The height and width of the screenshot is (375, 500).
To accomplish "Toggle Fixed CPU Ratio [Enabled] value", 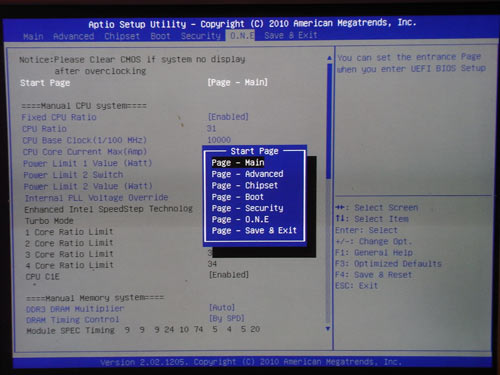I will point(228,117).
